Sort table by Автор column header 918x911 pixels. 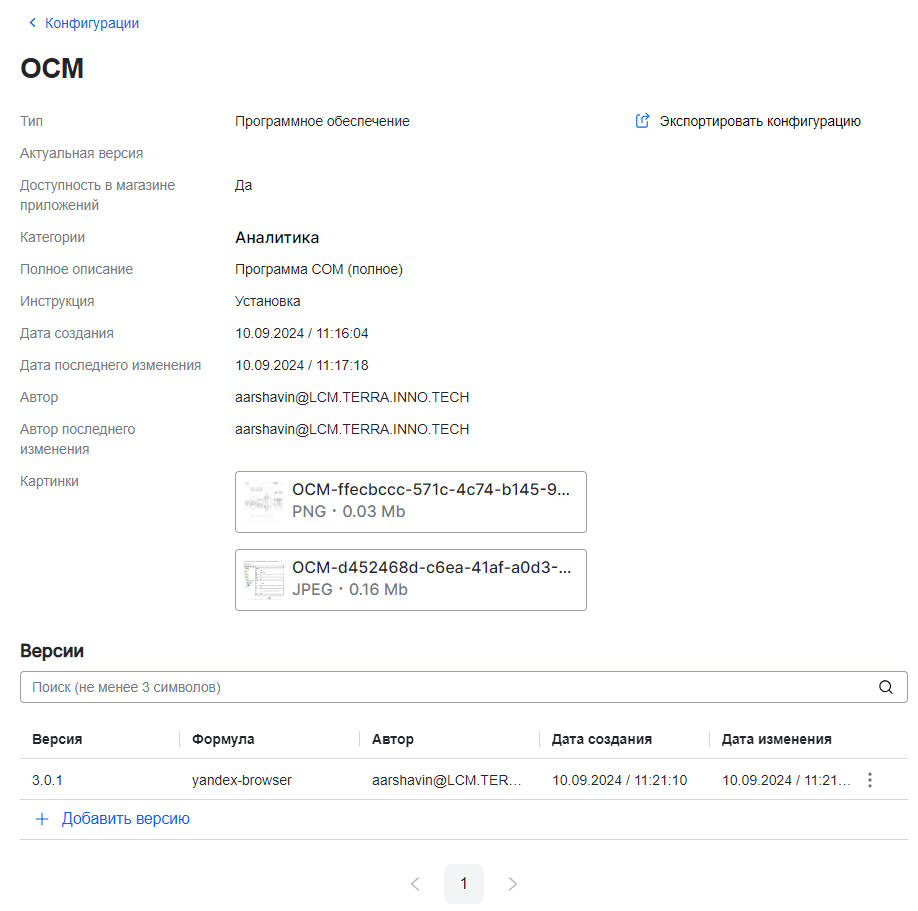point(392,739)
